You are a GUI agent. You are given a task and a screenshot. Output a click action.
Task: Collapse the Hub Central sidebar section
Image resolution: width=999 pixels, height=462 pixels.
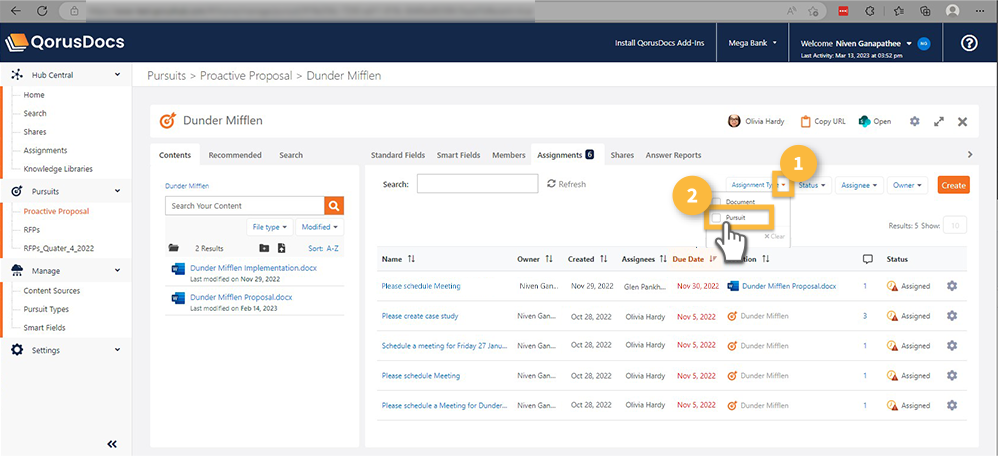(x=118, y=75)
